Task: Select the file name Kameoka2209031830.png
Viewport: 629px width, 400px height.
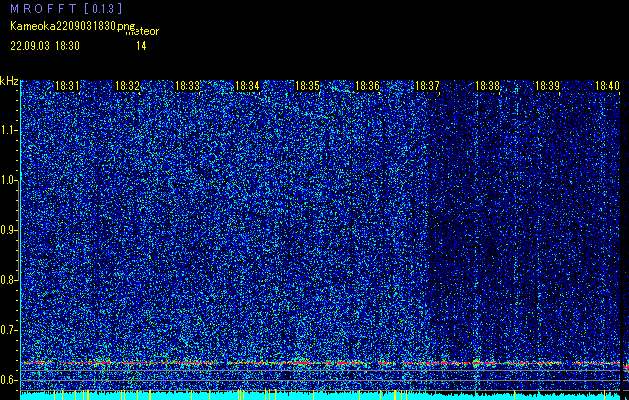Action: (x=74, y=26)
